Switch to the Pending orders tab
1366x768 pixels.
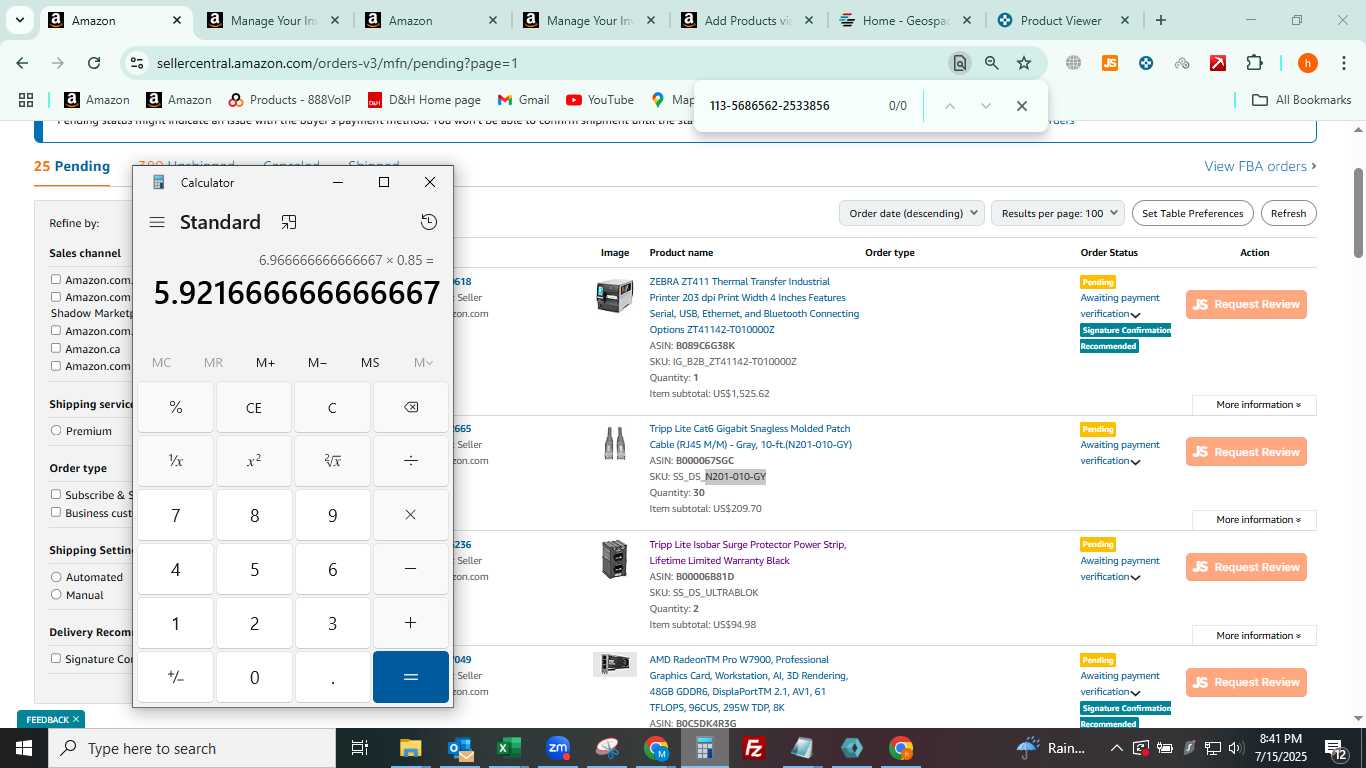(x=72, y=167)
